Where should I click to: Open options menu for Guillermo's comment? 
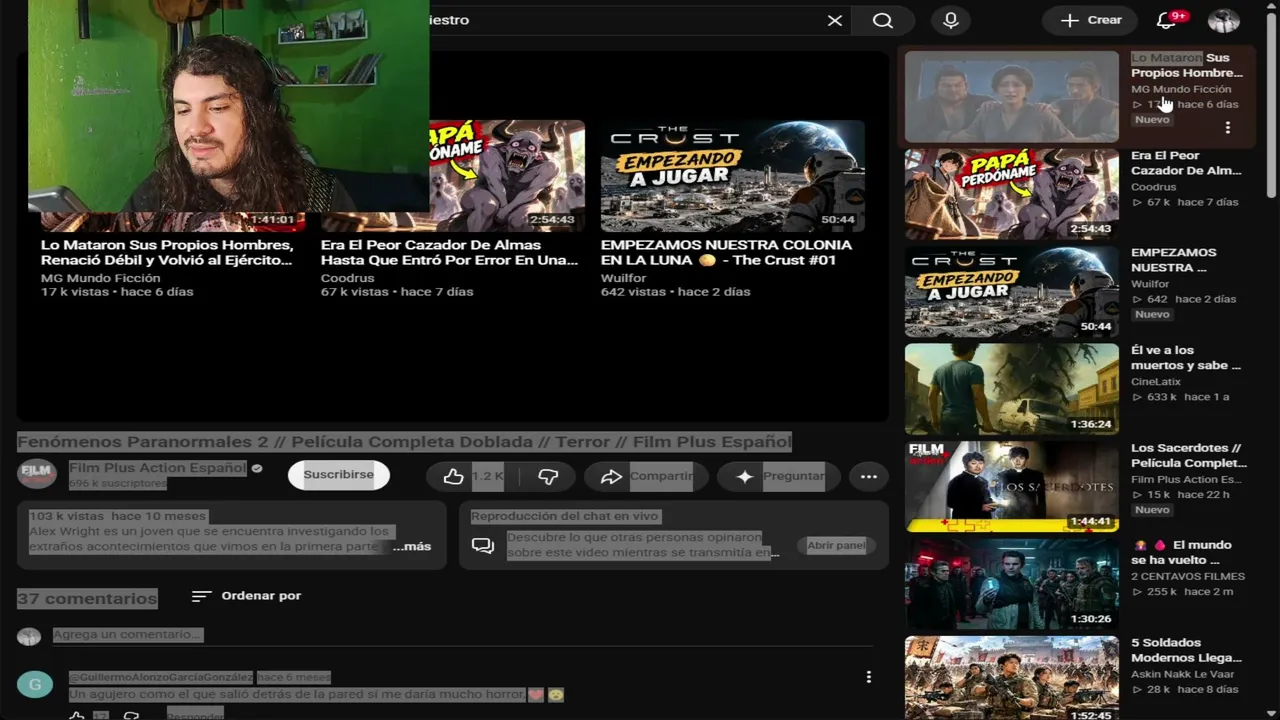(x=868, y=677)
